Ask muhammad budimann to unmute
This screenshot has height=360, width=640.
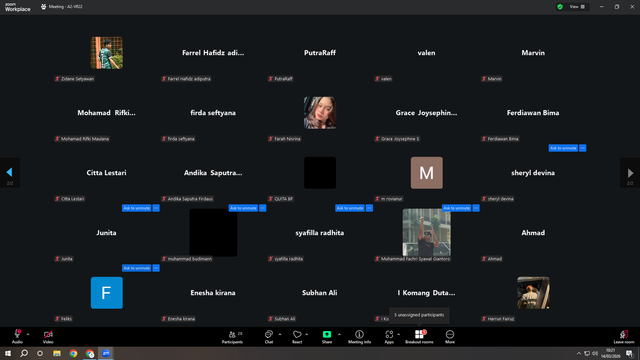[243, 208]
